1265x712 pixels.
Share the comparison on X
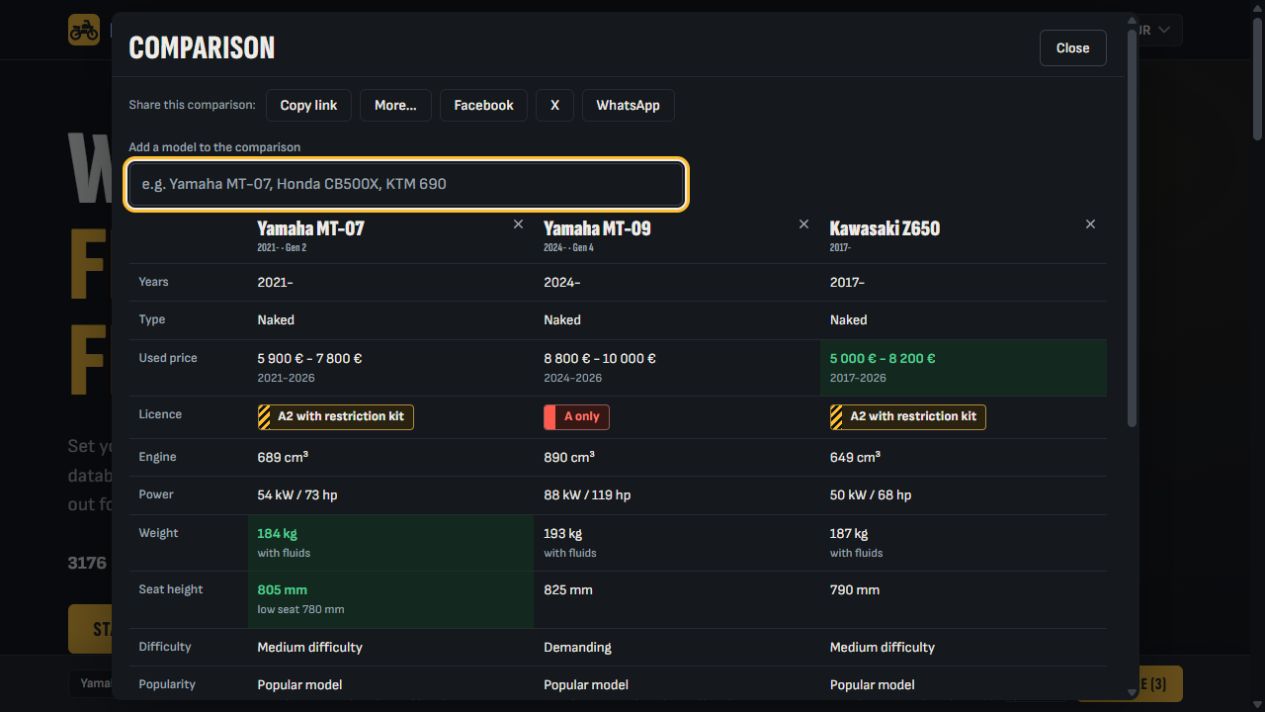pos(555,105)
